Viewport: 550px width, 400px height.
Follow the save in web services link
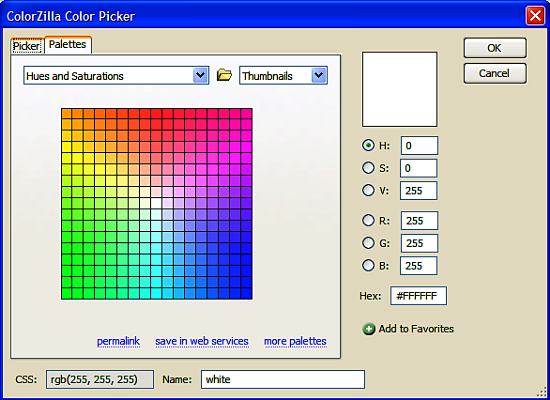click(x=202, y=341)
